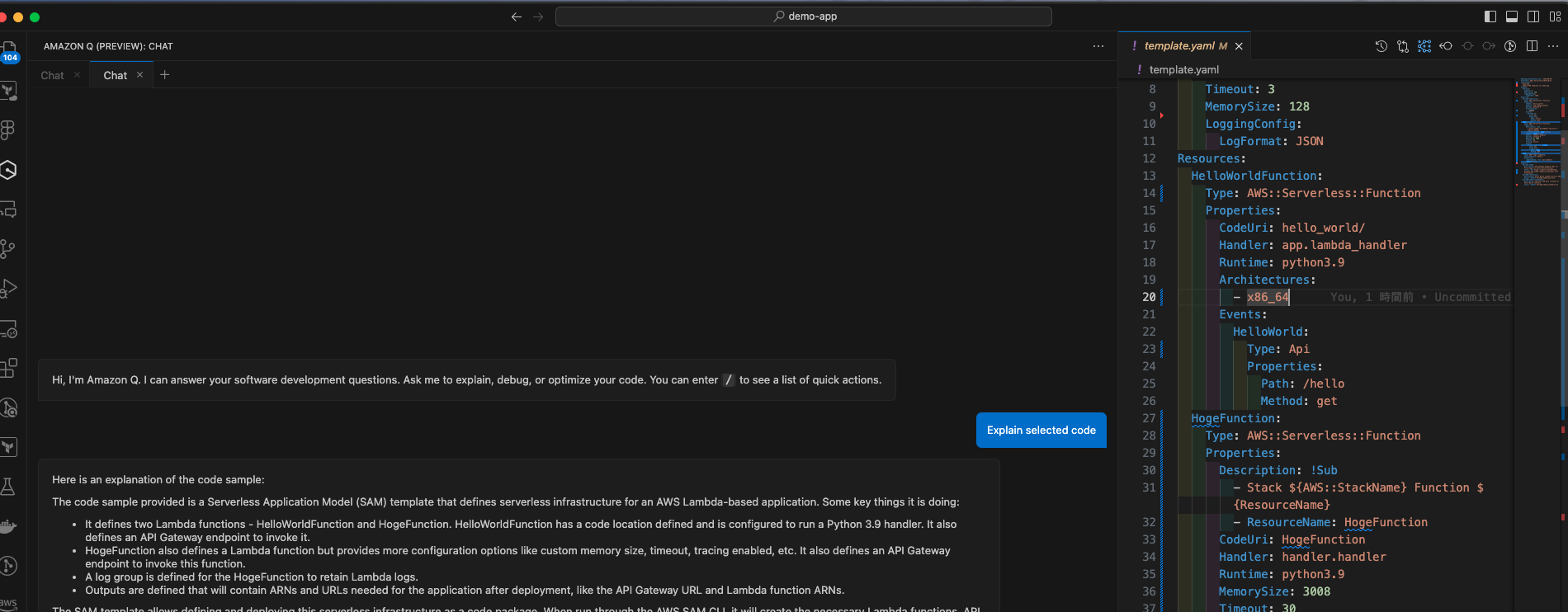This screenshot has width=1568, height=612.
Task: Click the git graph circle icon in editor toolbar
Action: coord(1510,46)
